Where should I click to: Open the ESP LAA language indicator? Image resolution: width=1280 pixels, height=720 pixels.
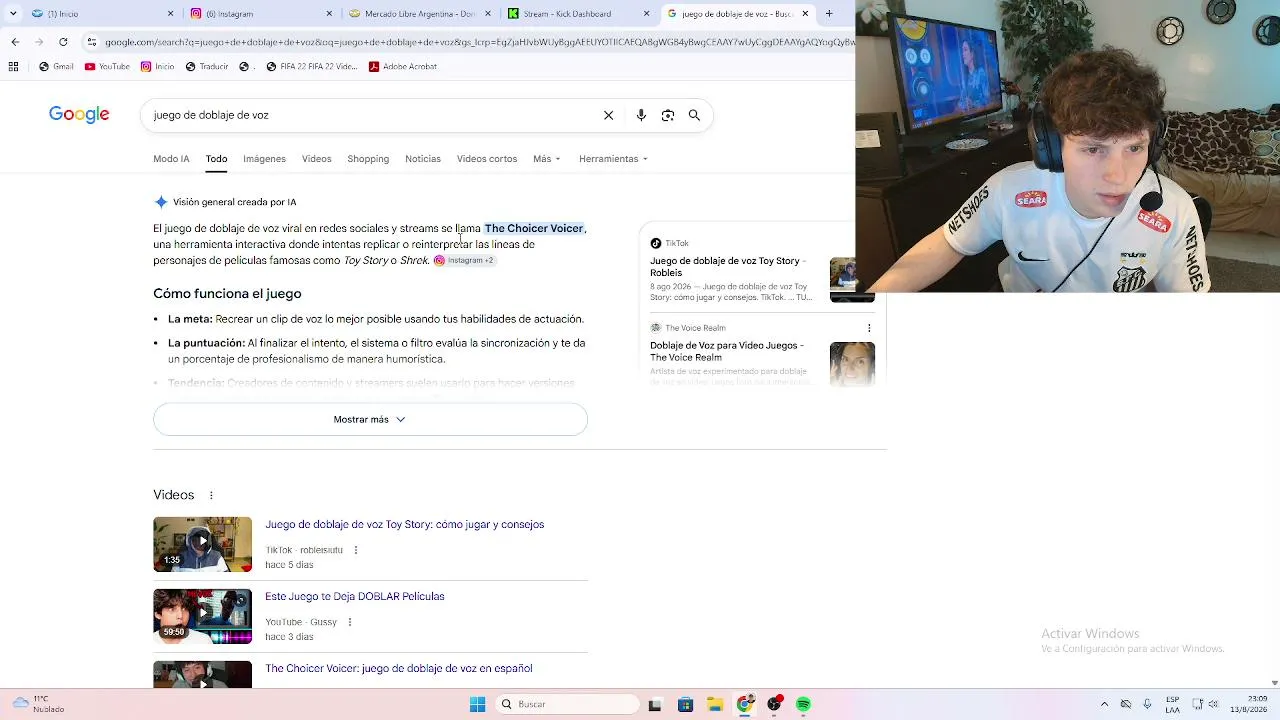pos(1172,704)
